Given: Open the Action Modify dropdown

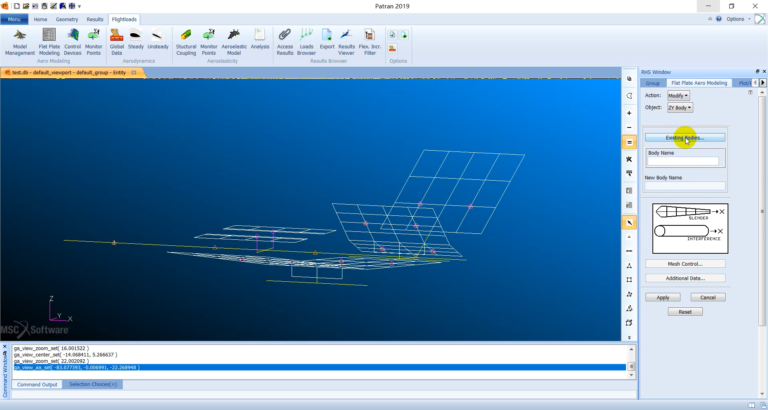Looking at the screenshot, I should 678,96.
